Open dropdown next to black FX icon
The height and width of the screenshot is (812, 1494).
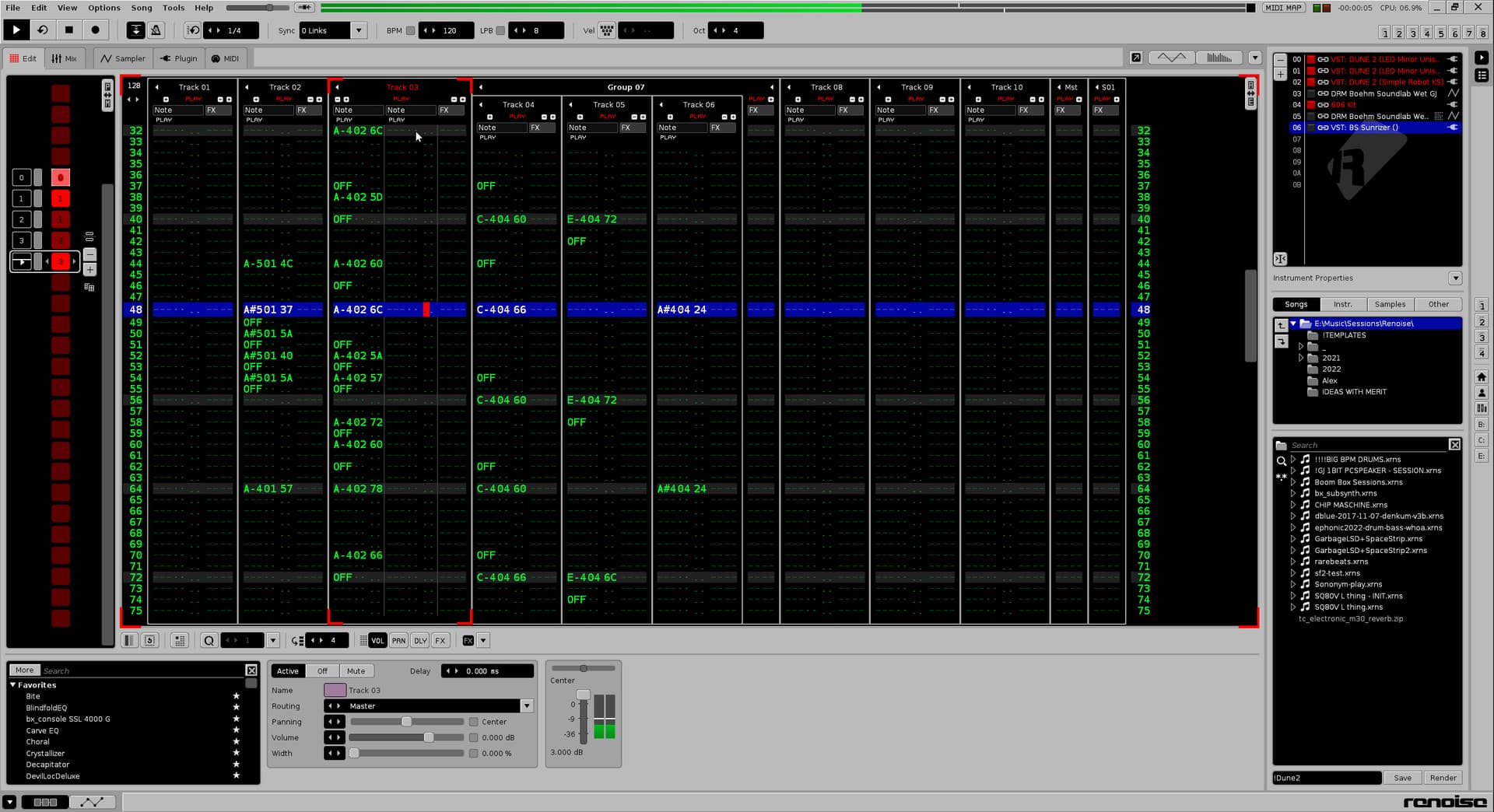pyautogui.click(x=483, y=640)
